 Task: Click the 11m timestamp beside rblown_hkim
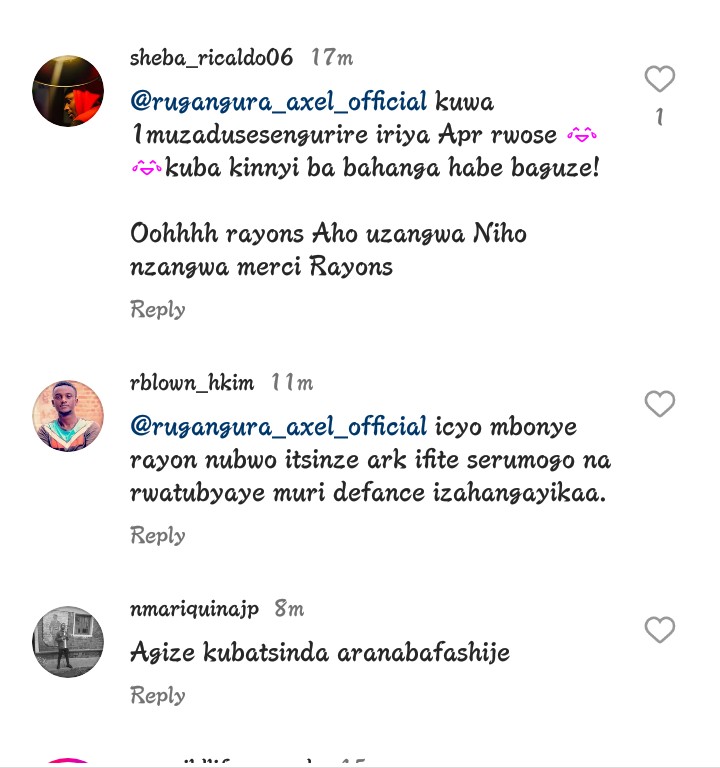(x=292, y=383)
